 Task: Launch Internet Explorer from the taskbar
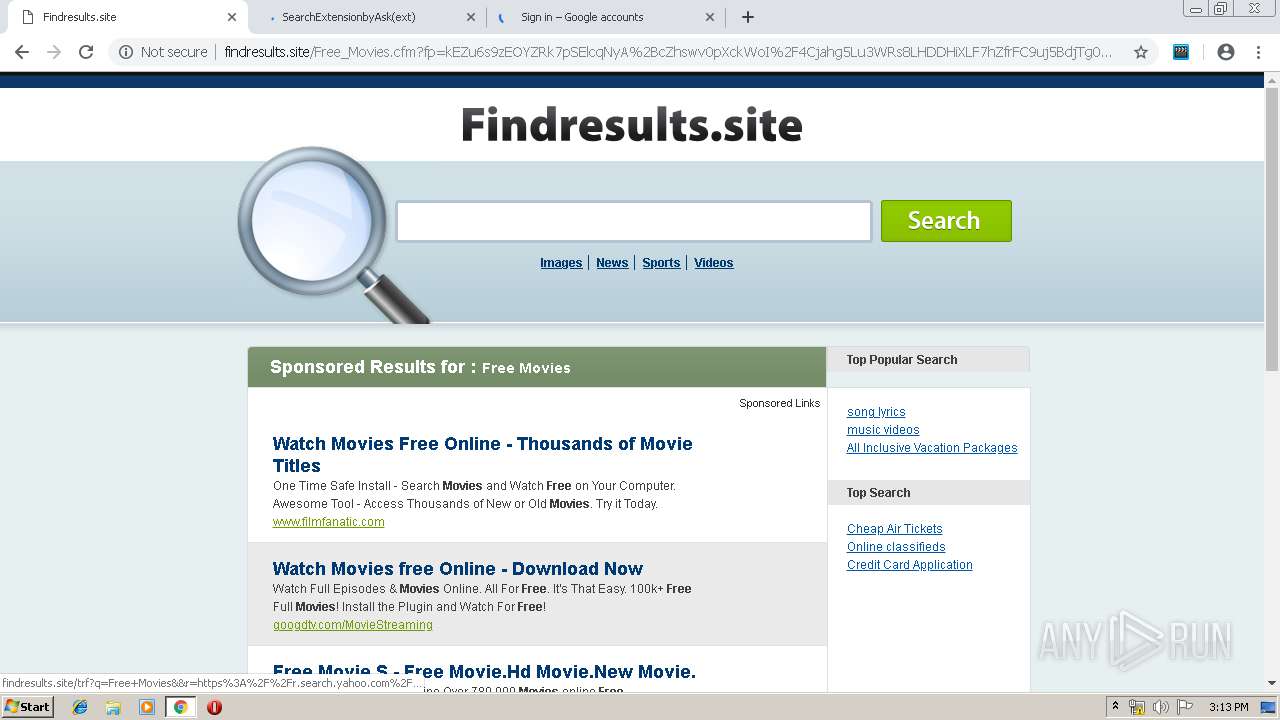80,707
